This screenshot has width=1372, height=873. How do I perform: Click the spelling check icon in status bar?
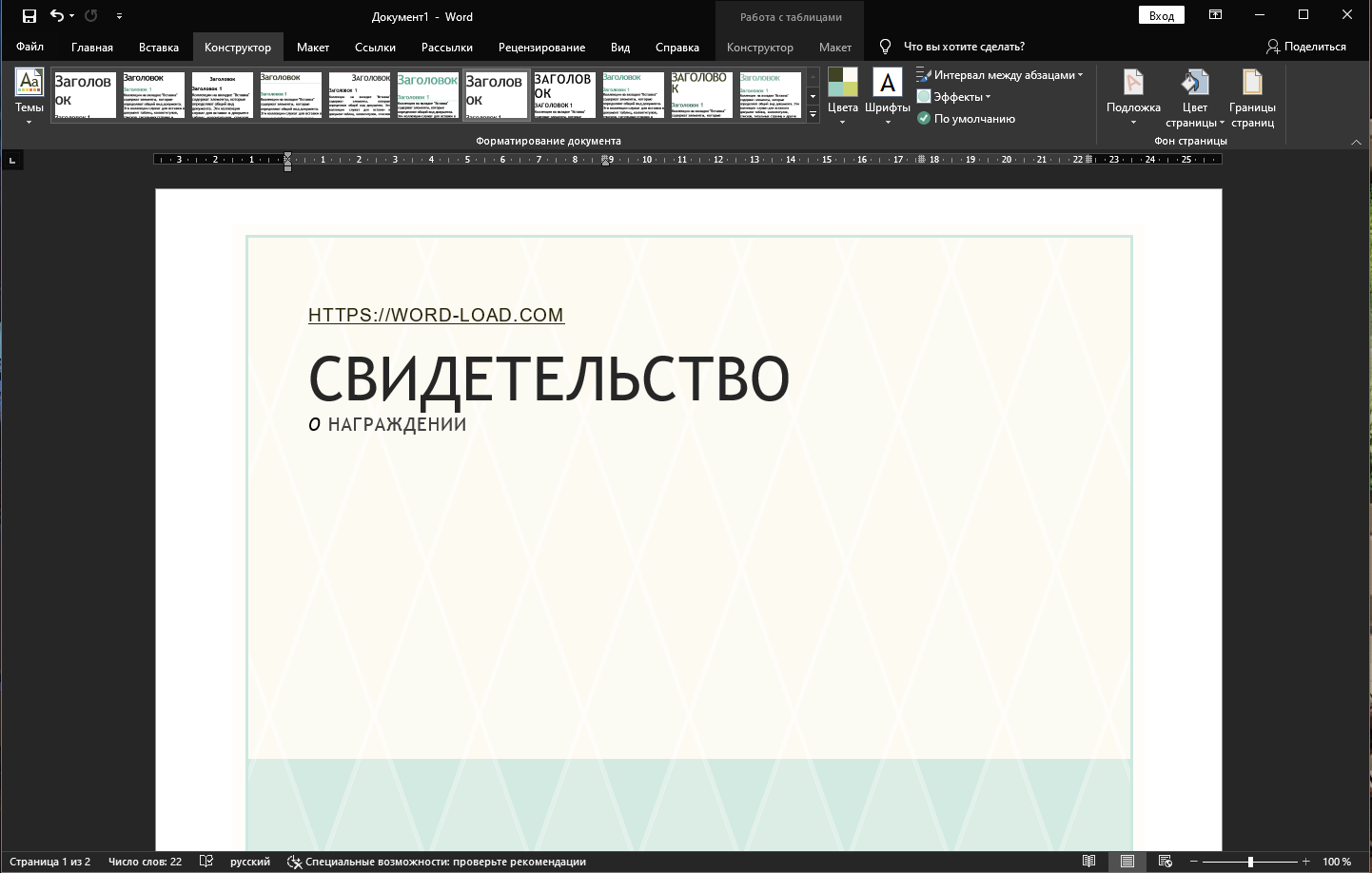(x=206, y=862)
